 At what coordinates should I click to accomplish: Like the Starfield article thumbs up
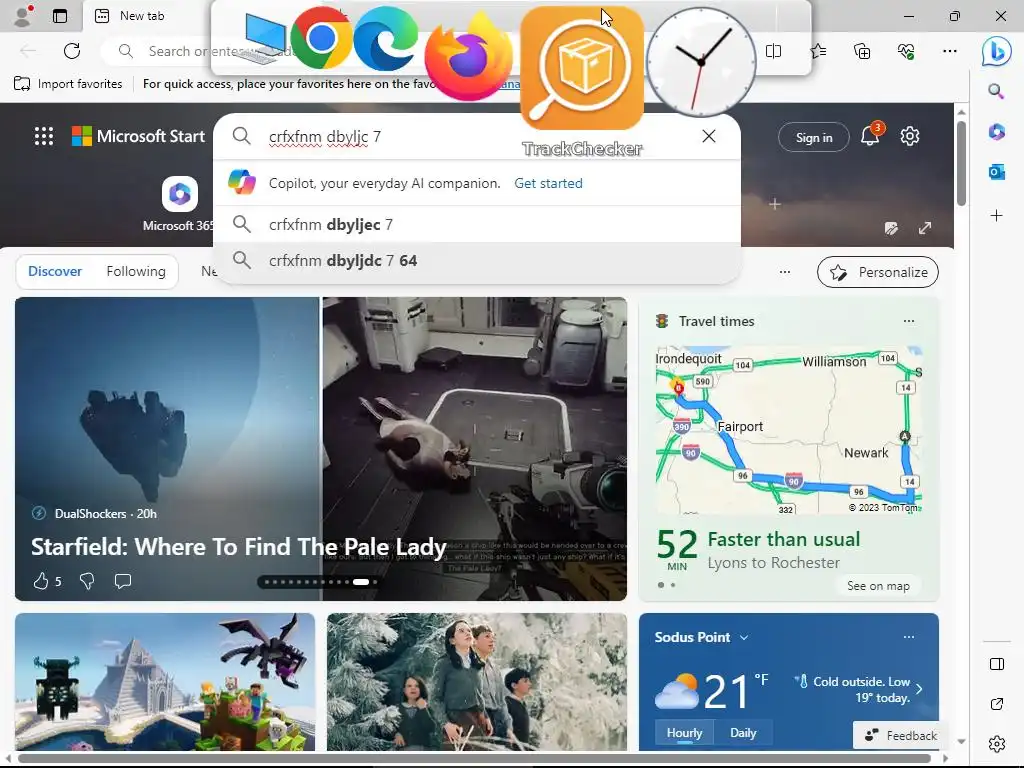coord(41,581)
